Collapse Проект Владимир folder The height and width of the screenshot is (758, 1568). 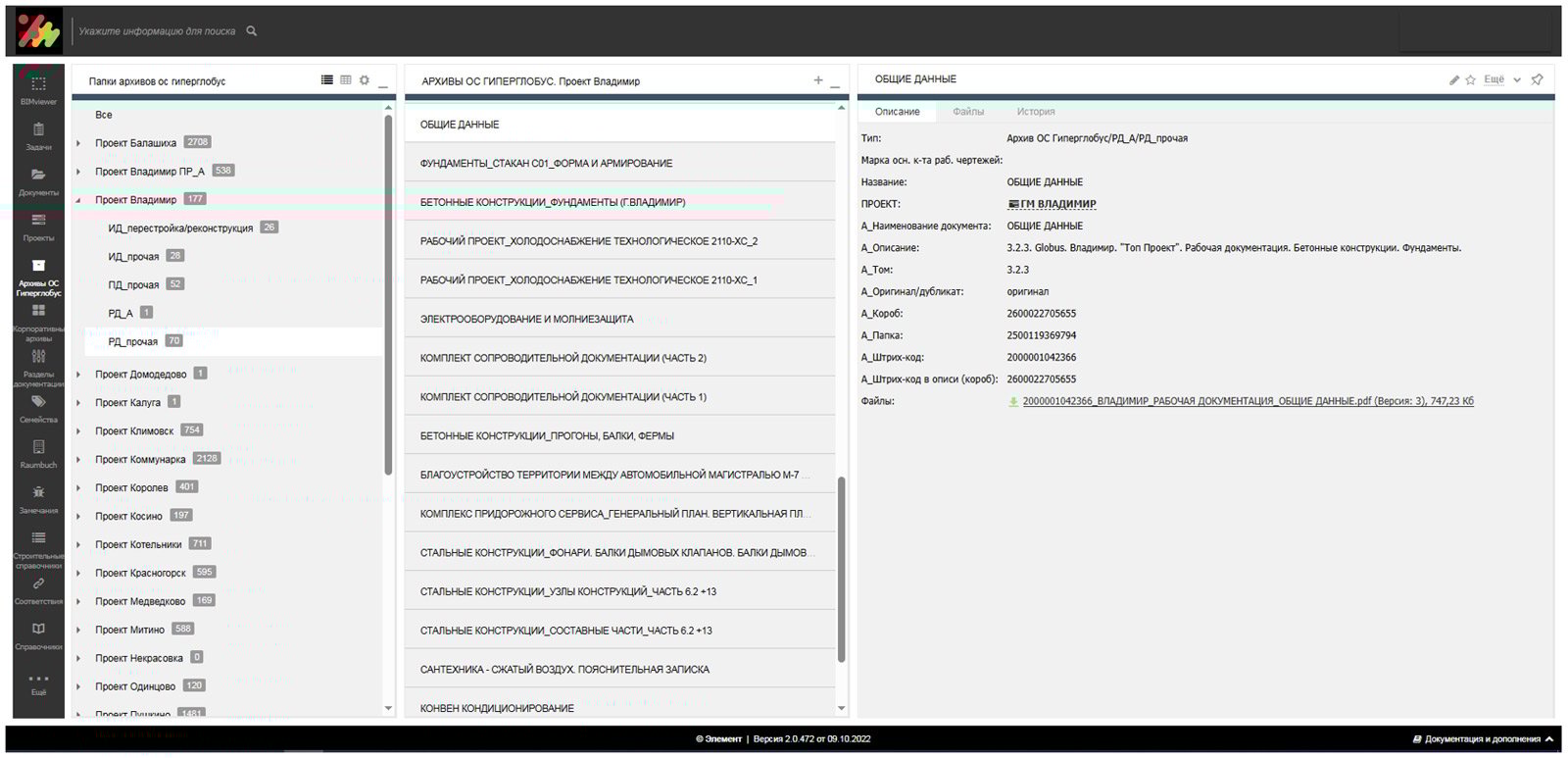pos(78,200)
